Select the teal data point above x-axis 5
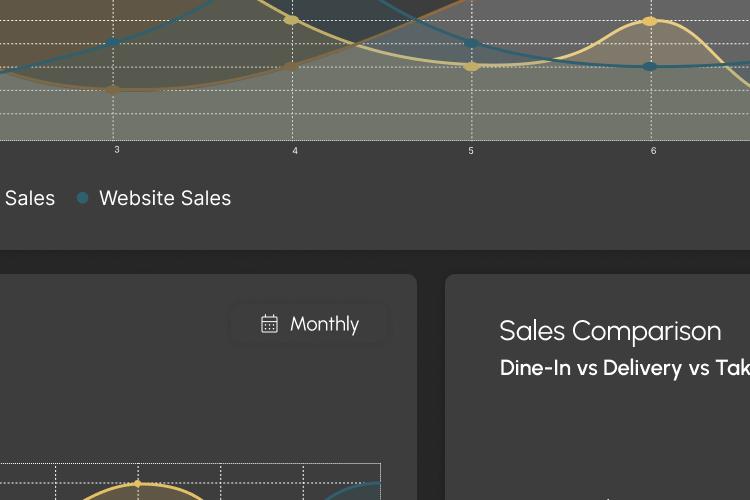750x500 pixels. tap(472, 43)
